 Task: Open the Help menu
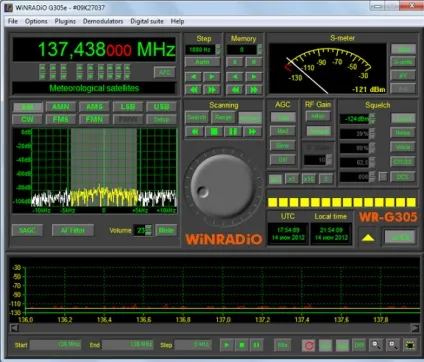(177, 21)
